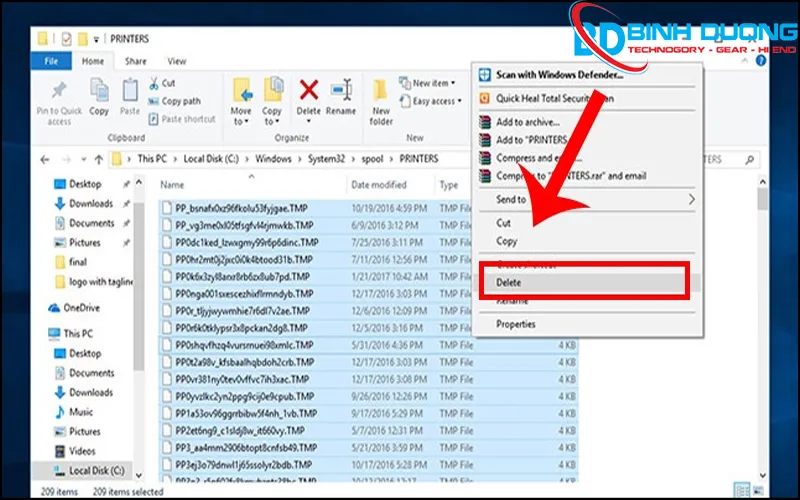Image resolution: width=800 pixels, height=500 pixels.
Task: Click the New folder icon
Action: pos(381,91)
